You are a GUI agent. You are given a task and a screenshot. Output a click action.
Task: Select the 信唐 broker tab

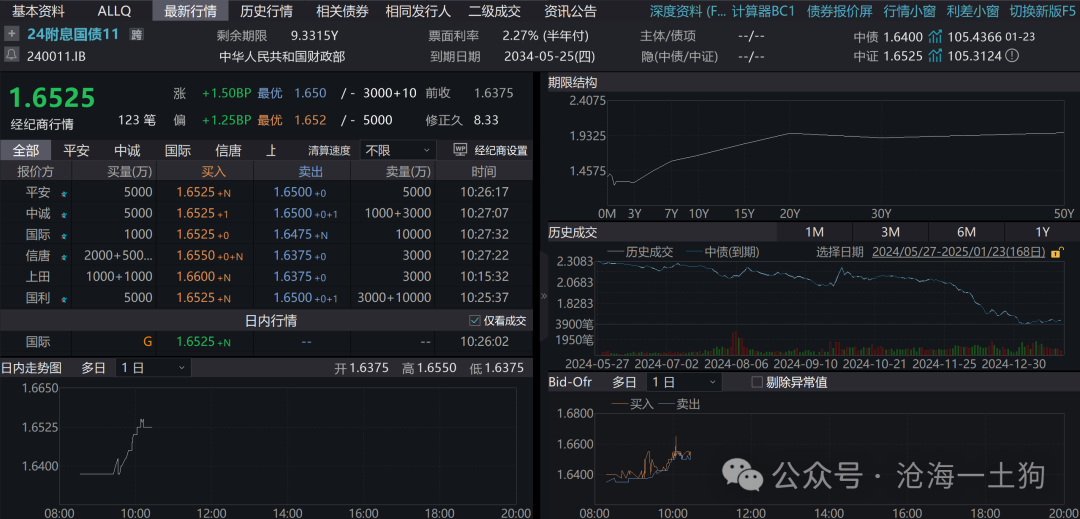[228, 150]
